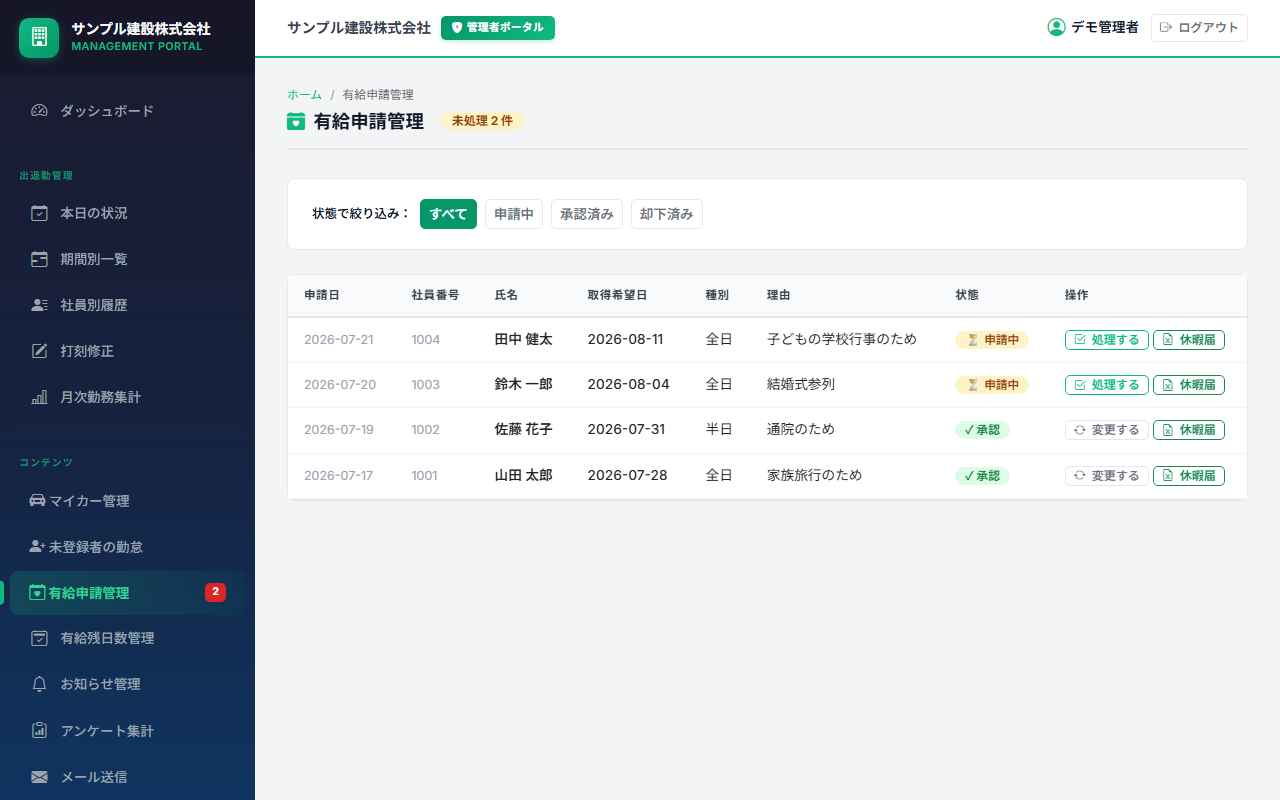The image size is (1280, 800).
Task: Open 月次勤務集計 in the sidebar
Action: 127,397
